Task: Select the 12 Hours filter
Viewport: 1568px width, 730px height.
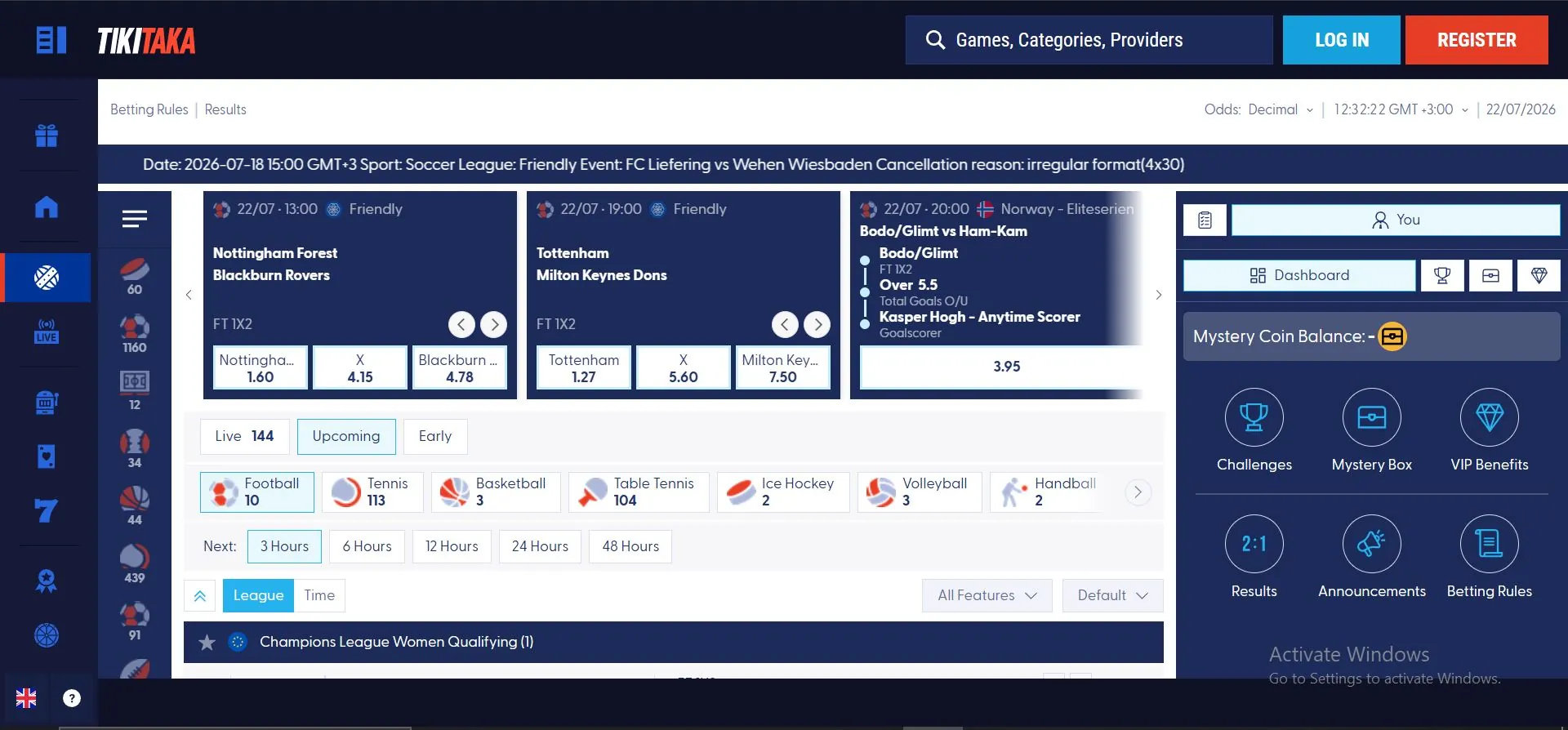Action: pyautogui.click(x=452, y=546)
